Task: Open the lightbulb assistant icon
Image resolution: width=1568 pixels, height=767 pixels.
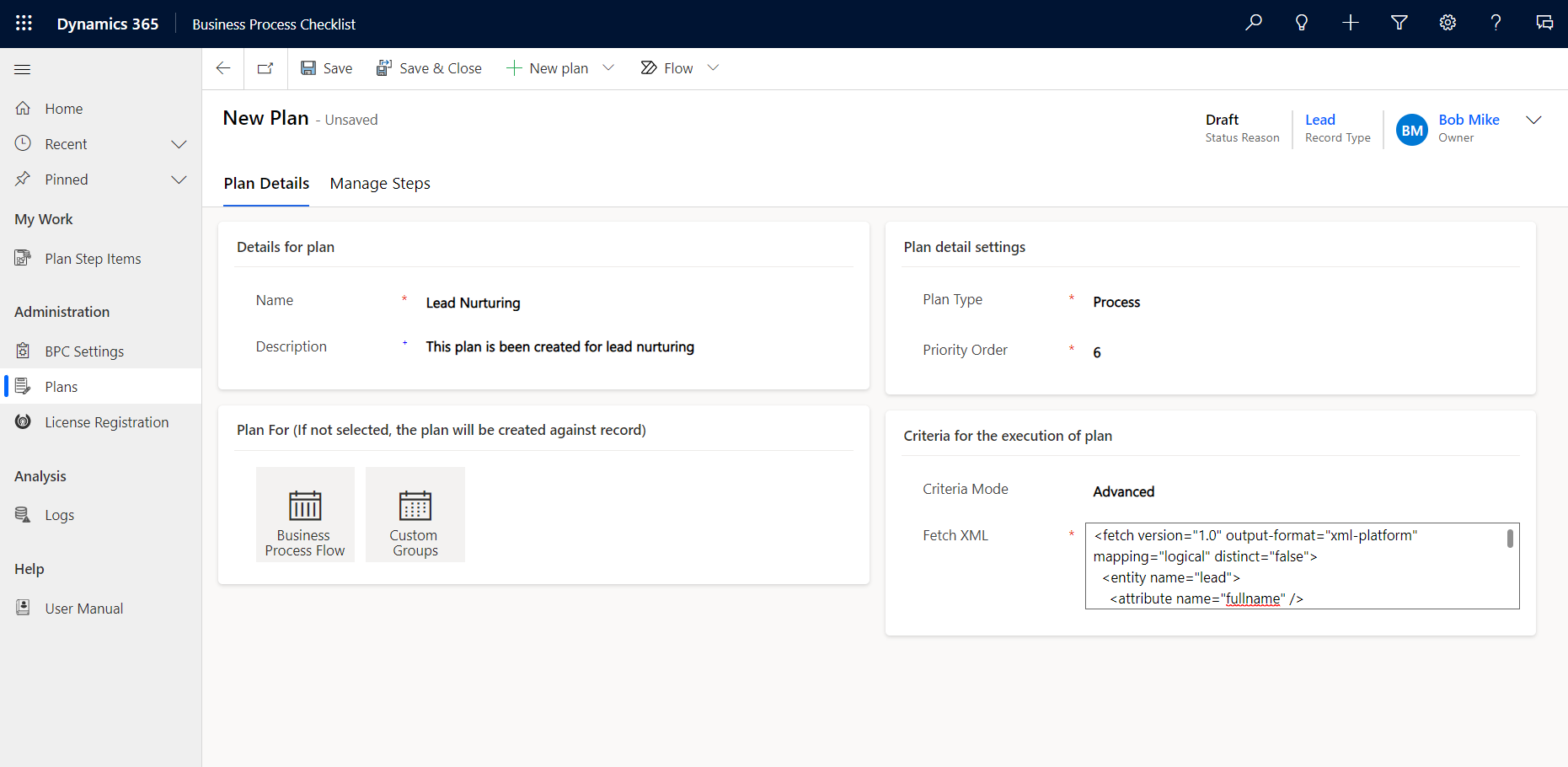Action: point(1301,23)
